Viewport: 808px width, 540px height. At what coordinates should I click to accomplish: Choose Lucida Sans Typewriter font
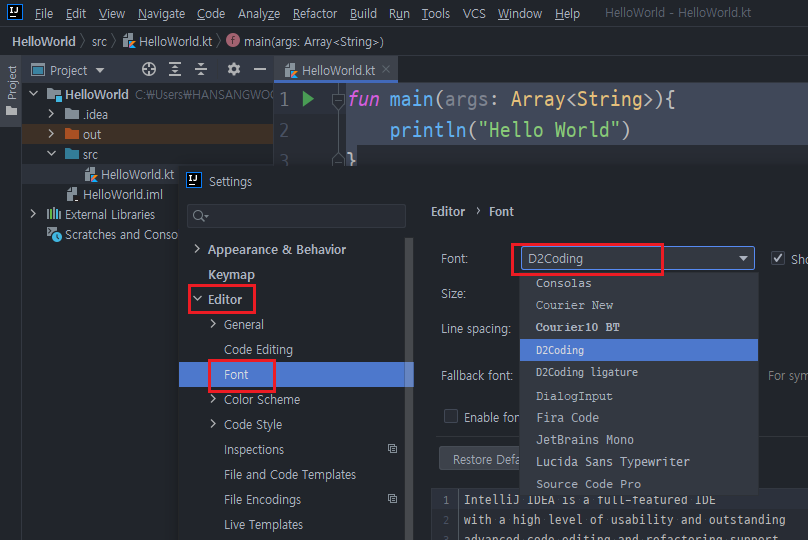point(638,462)
